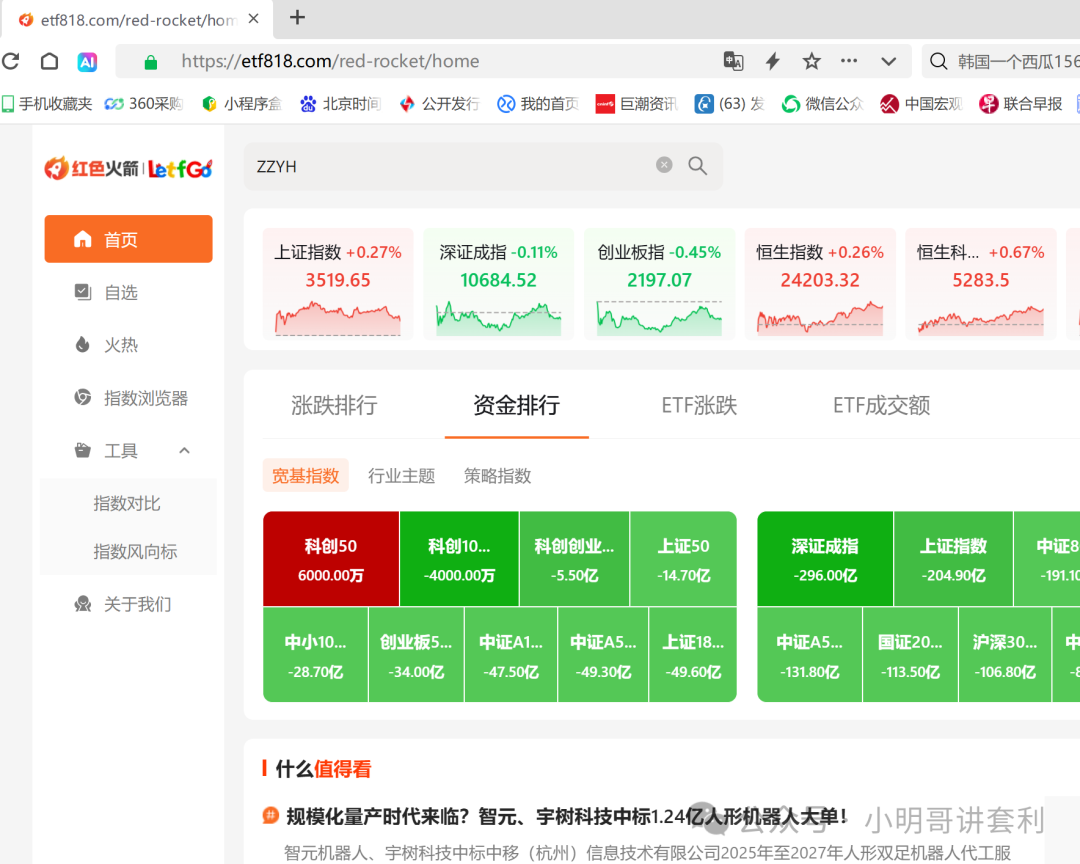Click the lightning bolt speed icon
The width and height of the screenshot is (1080, 864).
772,62
